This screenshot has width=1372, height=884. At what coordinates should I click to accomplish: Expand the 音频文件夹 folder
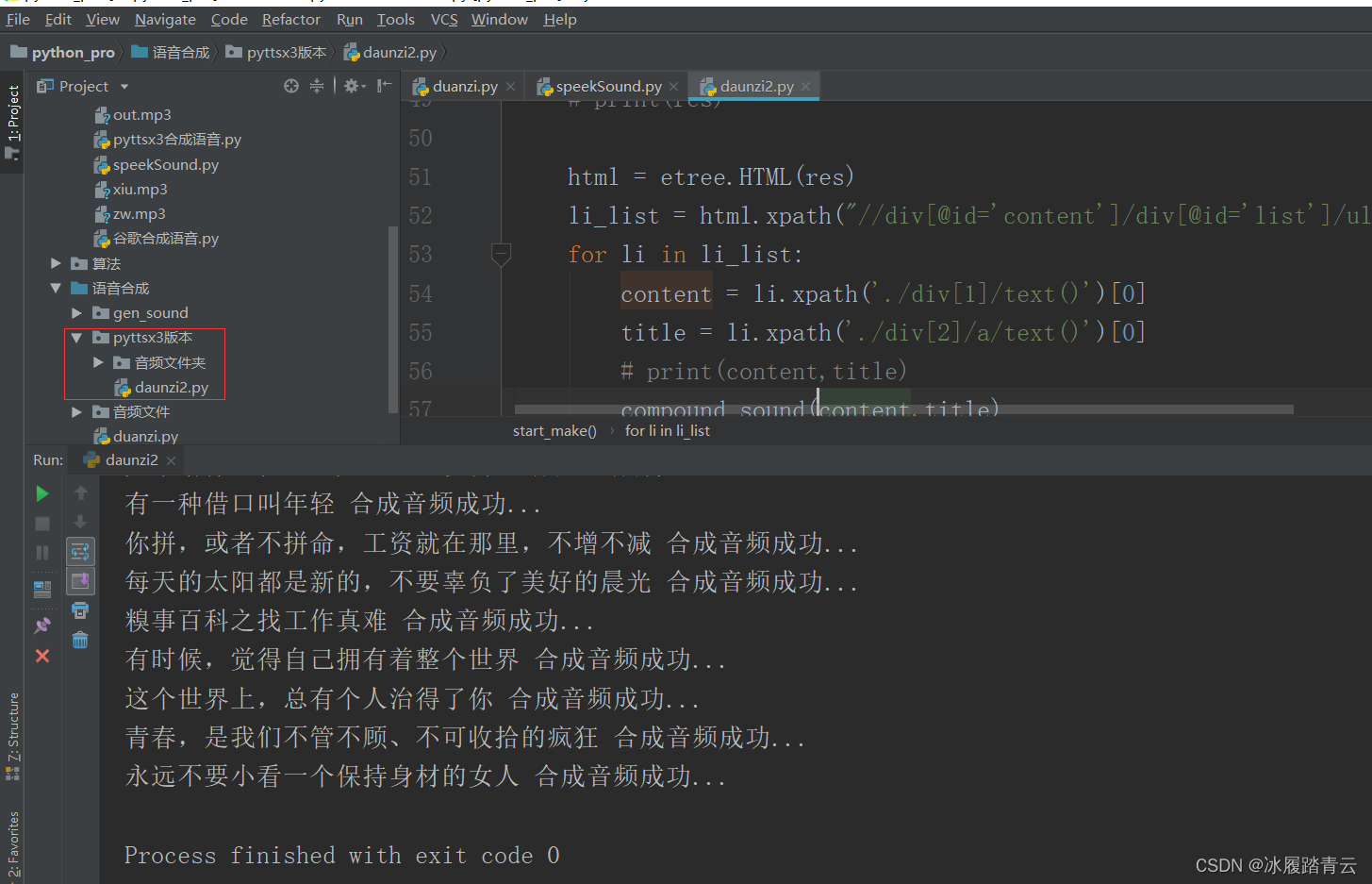98,362
